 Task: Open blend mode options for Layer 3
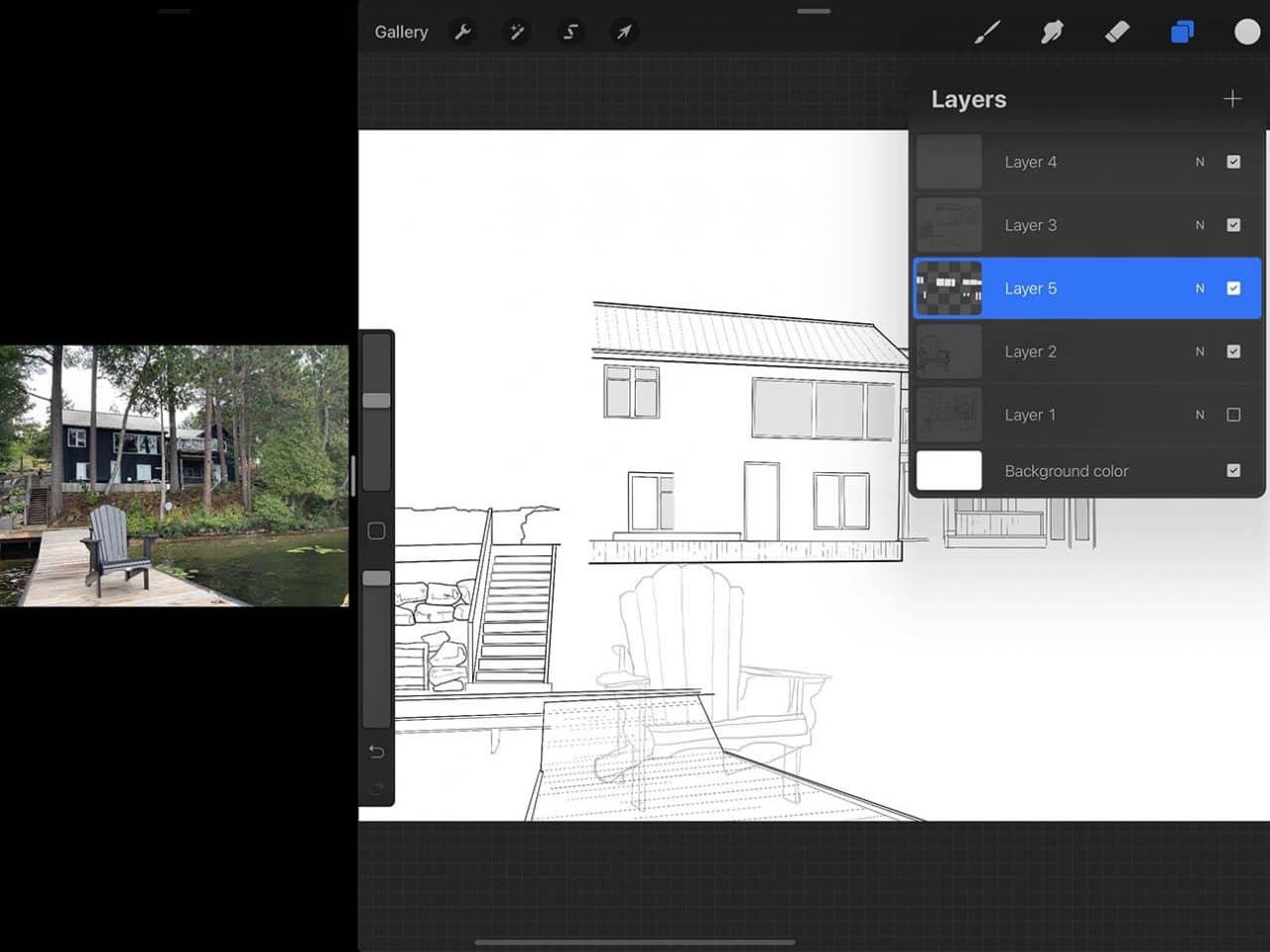click(1200, 225)
